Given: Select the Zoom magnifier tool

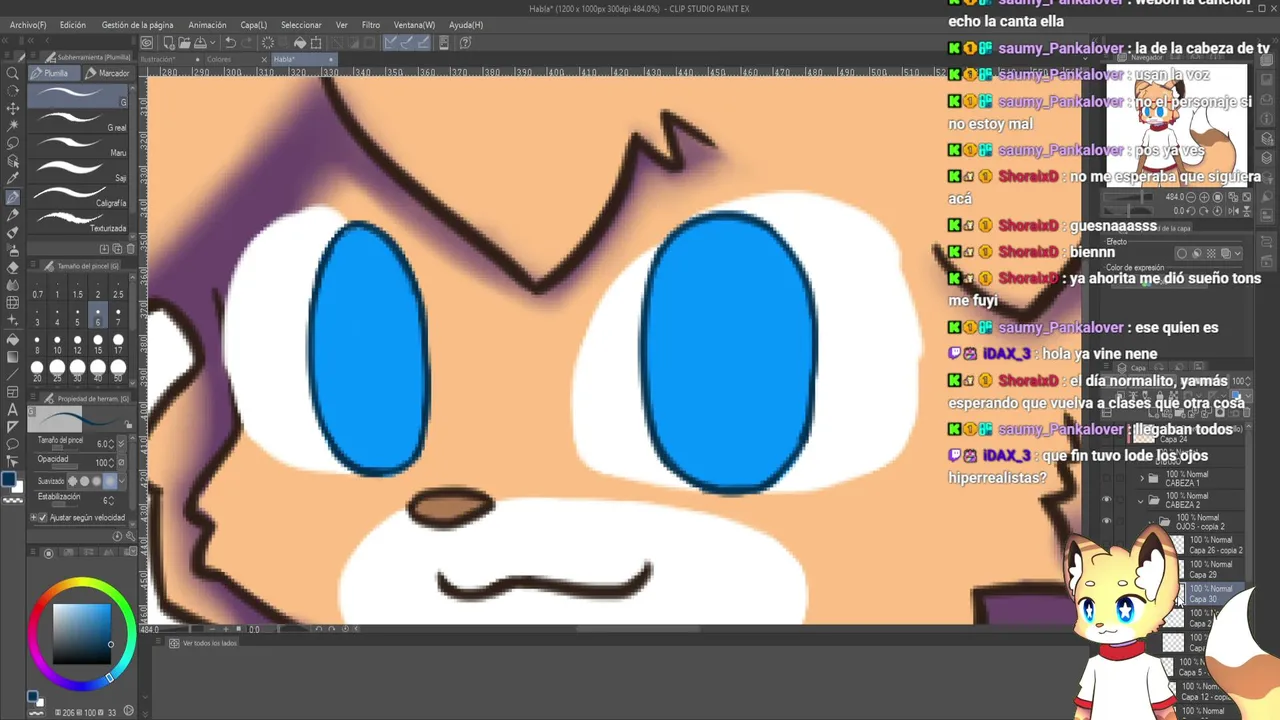Looking at the screenshot, I should 13,73.
